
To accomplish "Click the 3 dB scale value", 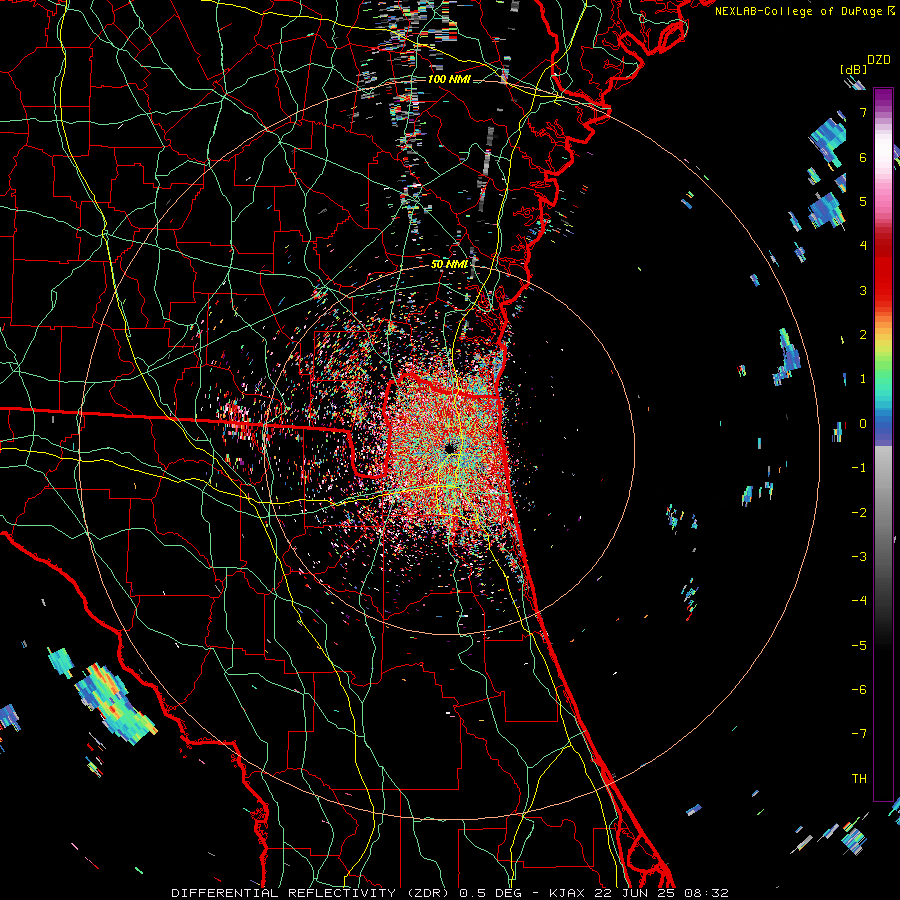I will (863, 290).
